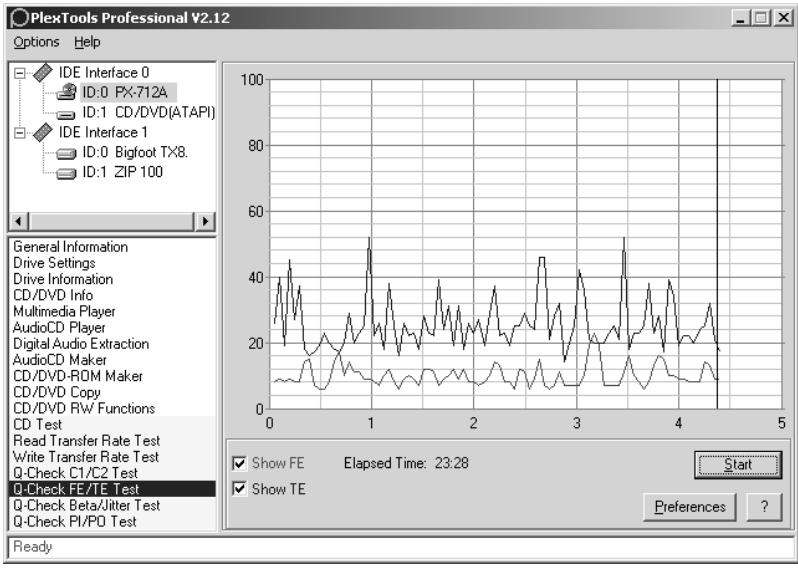Image resolution: width=798 pixels, height=568 pixels.
Task: Click the device tree right scroll arrow
Action: 205,221
